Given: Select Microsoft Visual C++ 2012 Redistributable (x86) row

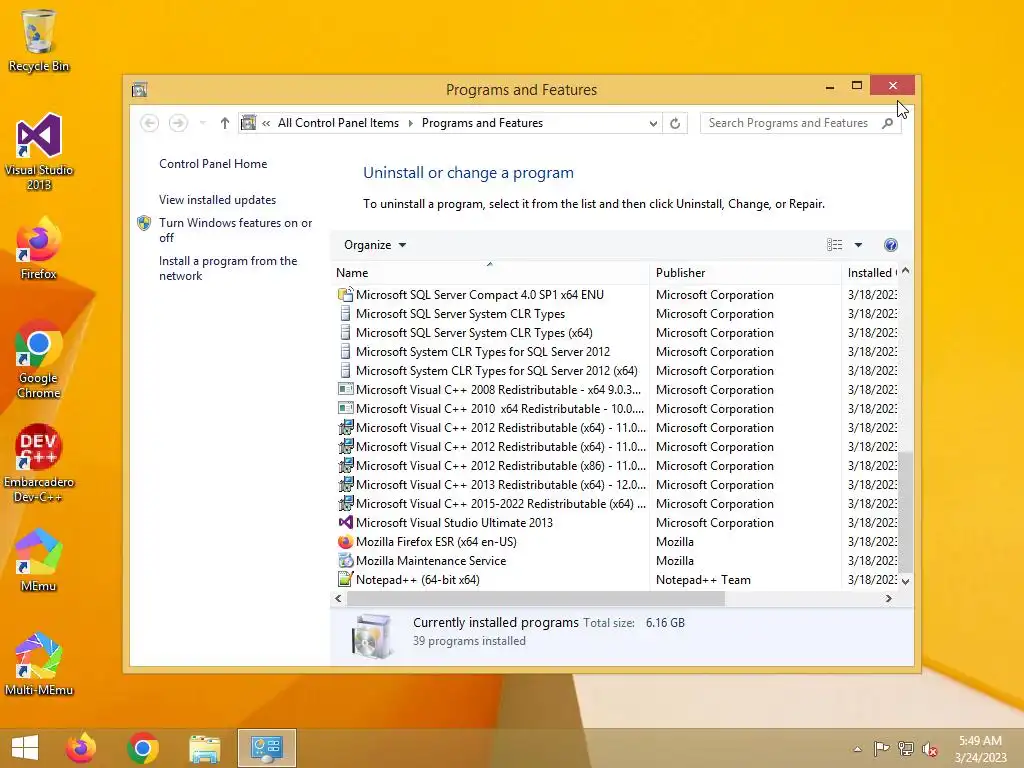Looking at the screenshot, I should (x=616, y=466).
